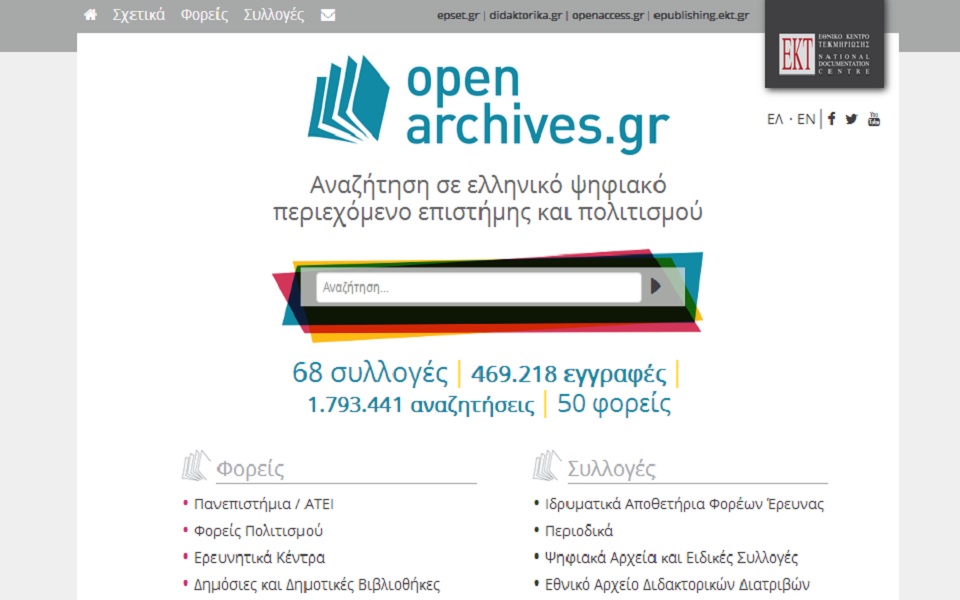Screen dimensions: 960x600
Task: Open the Φορείς menu item
Action: click(204, 15)
